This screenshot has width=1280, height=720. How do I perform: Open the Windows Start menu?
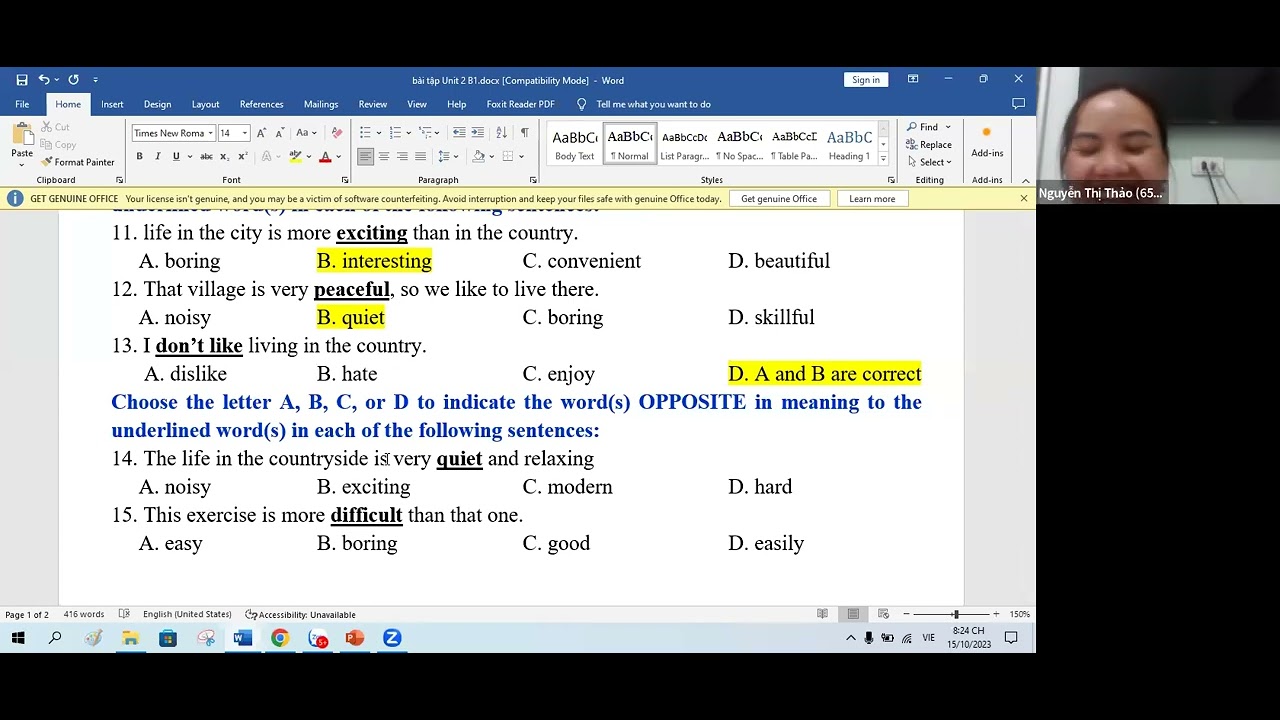tap(18, 638)
